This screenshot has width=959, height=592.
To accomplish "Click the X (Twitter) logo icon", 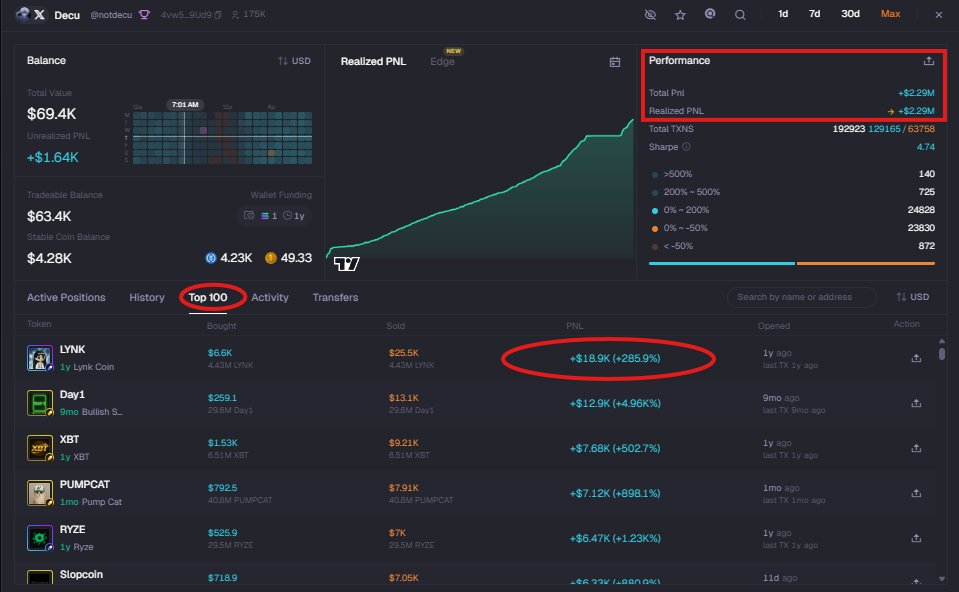I will [39, 15].
